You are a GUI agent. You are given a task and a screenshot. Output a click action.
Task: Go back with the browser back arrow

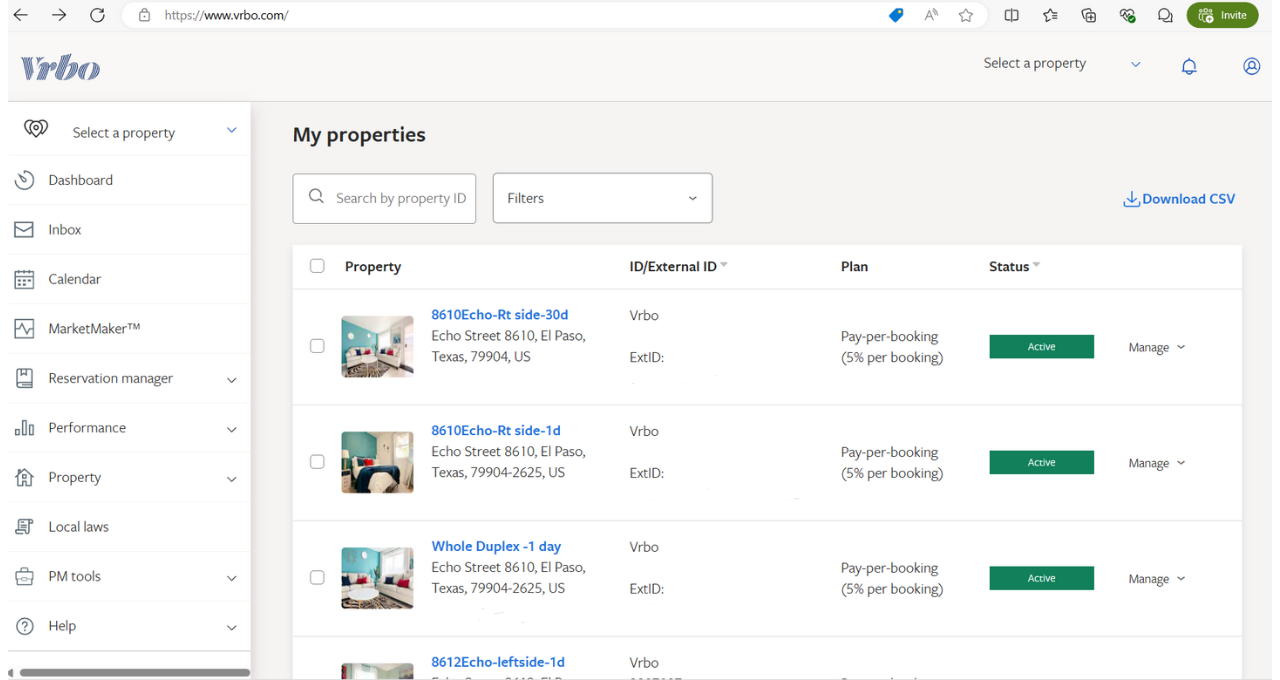pos(20,15)
